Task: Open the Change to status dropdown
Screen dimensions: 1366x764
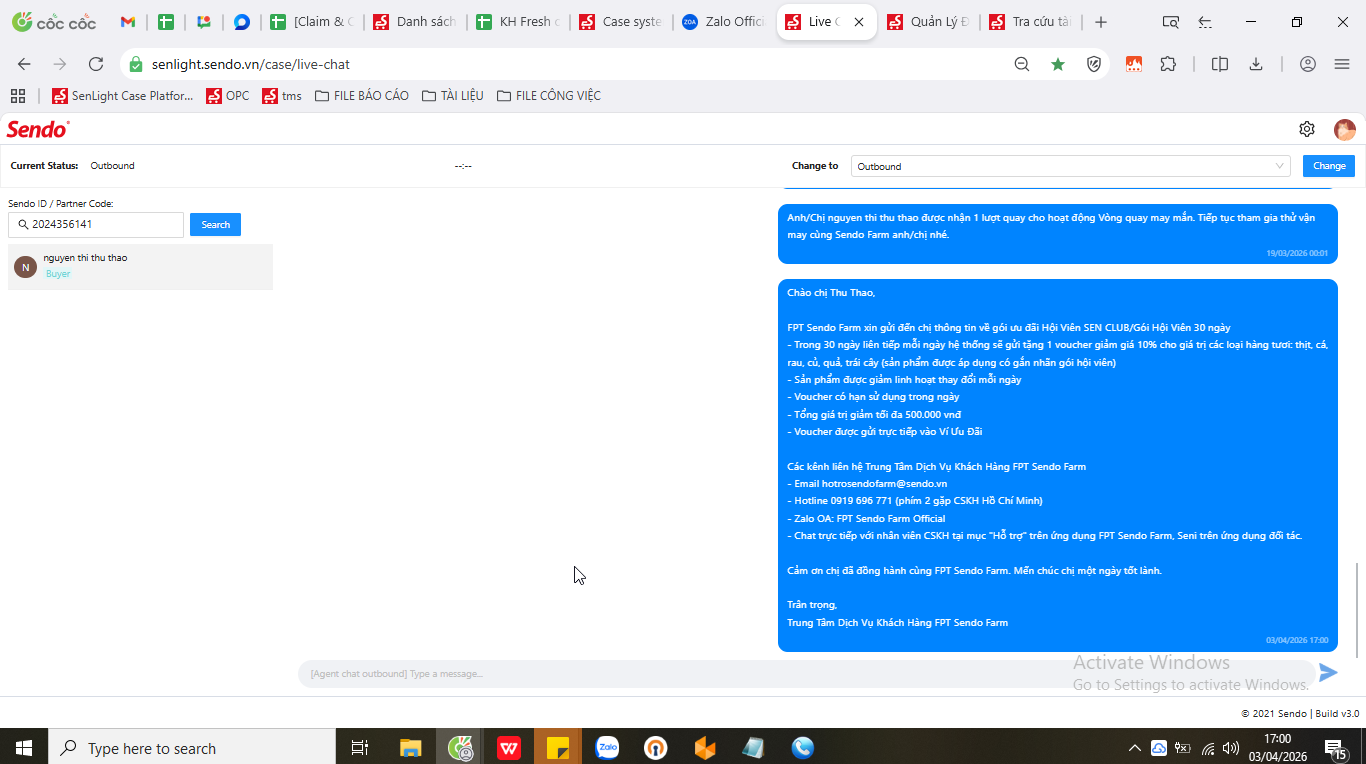Action: [1071, 166]
